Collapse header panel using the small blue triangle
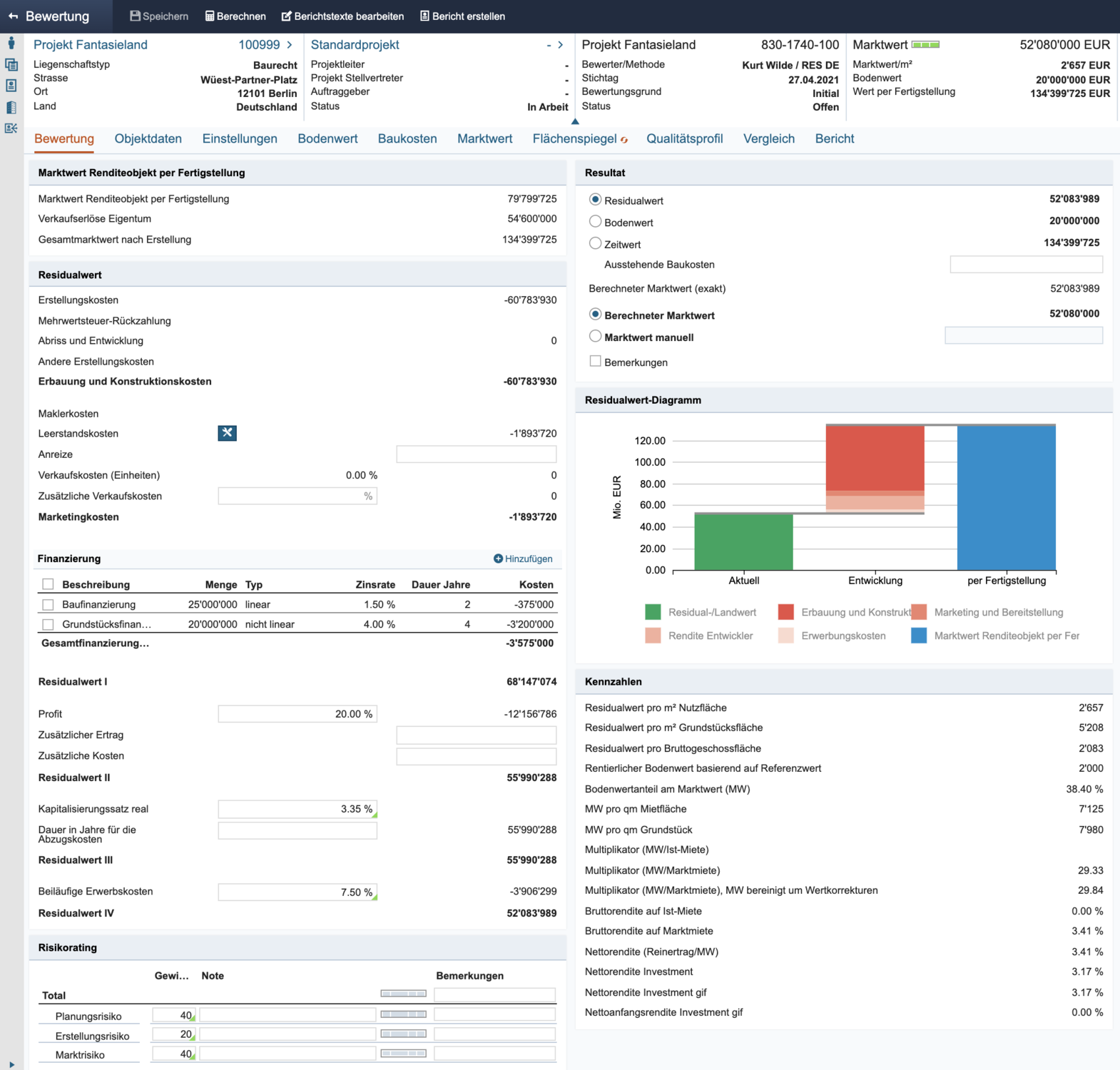 coord(575,121)
